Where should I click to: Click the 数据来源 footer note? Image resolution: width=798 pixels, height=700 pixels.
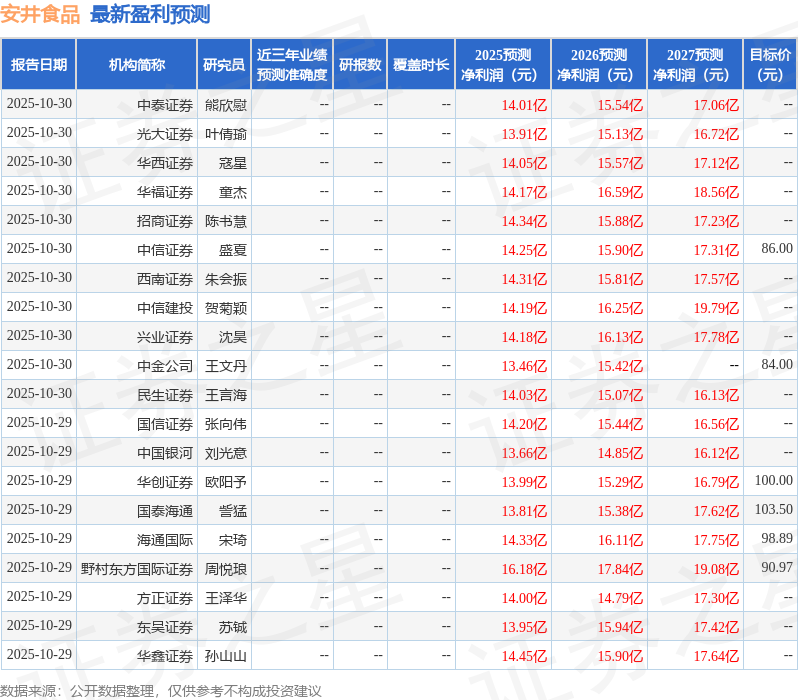click(161, 691)
